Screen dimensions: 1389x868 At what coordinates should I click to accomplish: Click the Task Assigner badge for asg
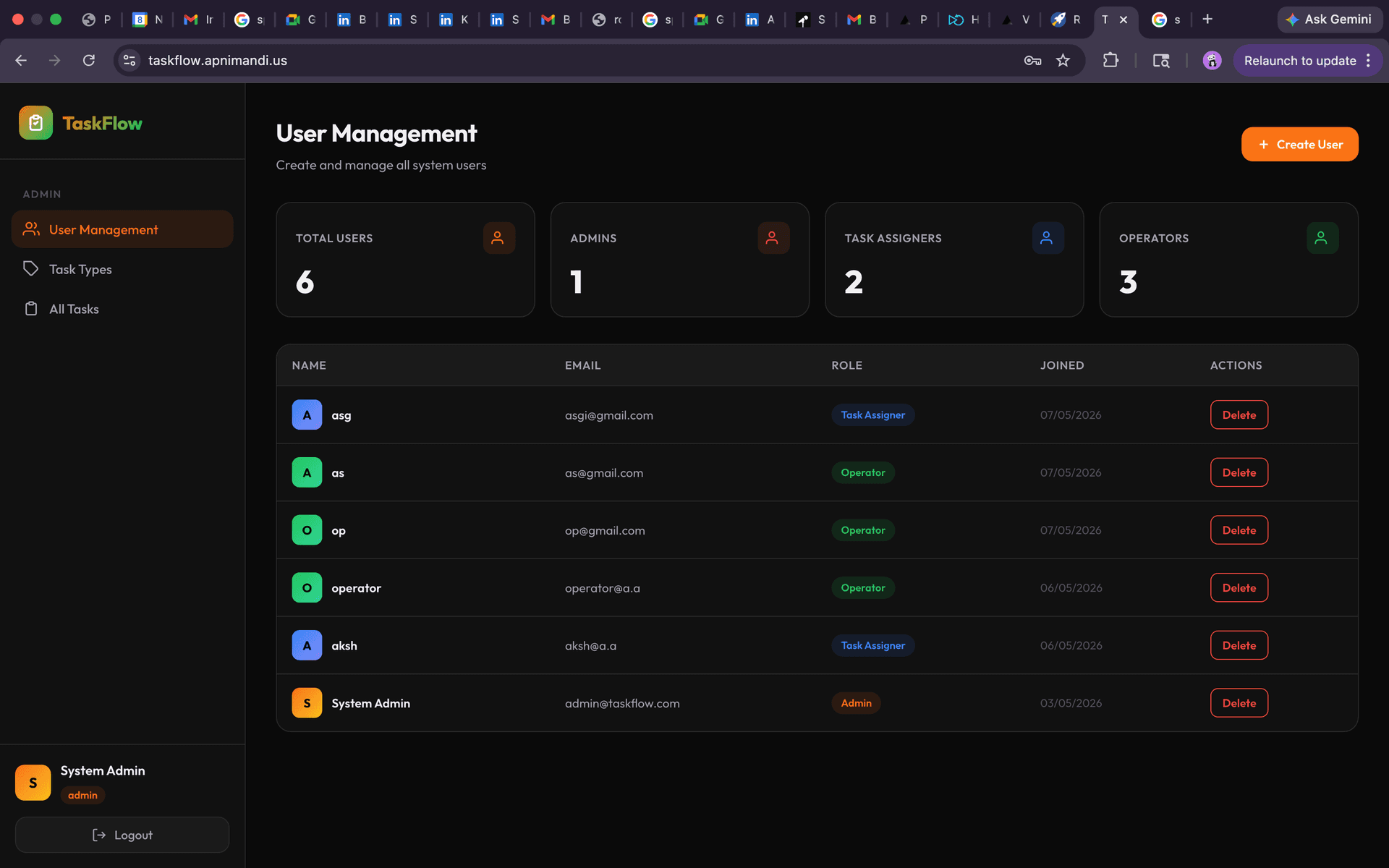872,415
